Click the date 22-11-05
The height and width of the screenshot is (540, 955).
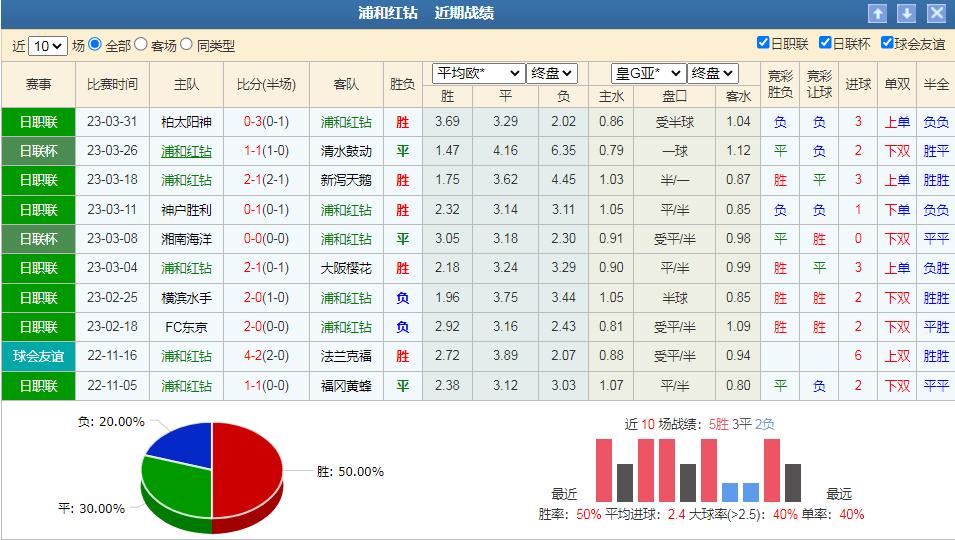(112, 385)
